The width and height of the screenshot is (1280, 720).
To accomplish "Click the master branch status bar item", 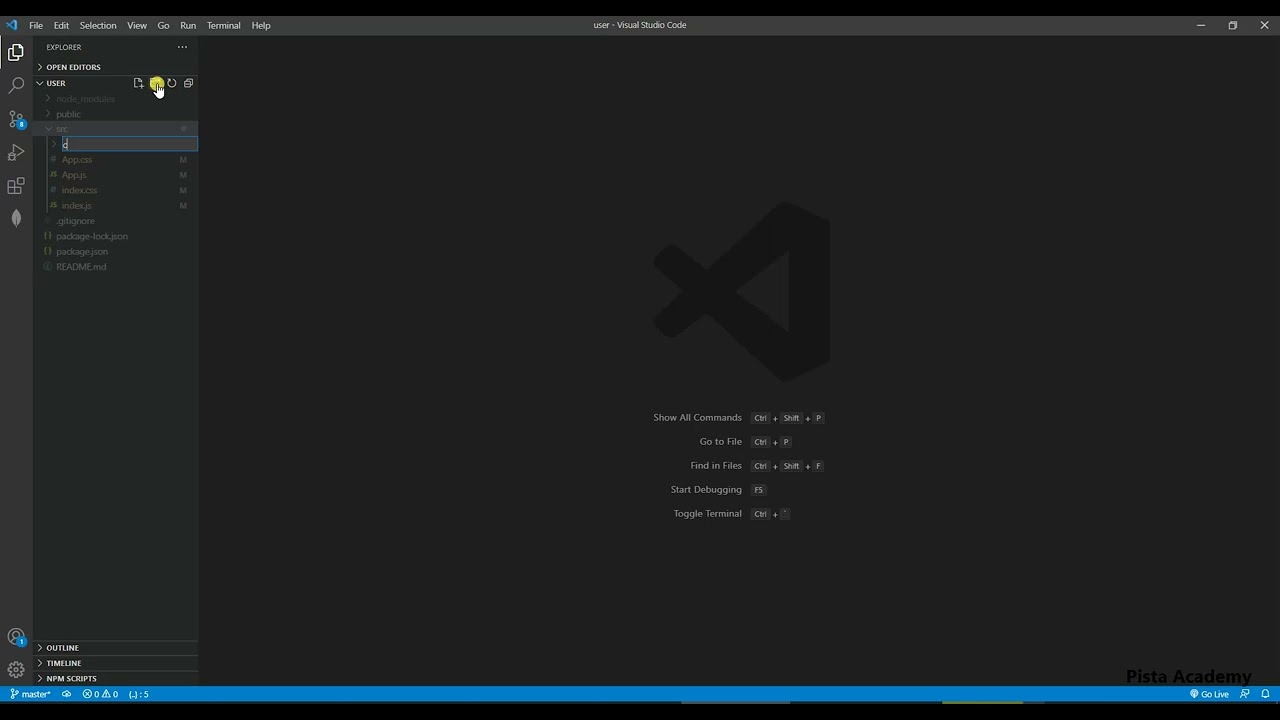I will (x=31, y=694).
